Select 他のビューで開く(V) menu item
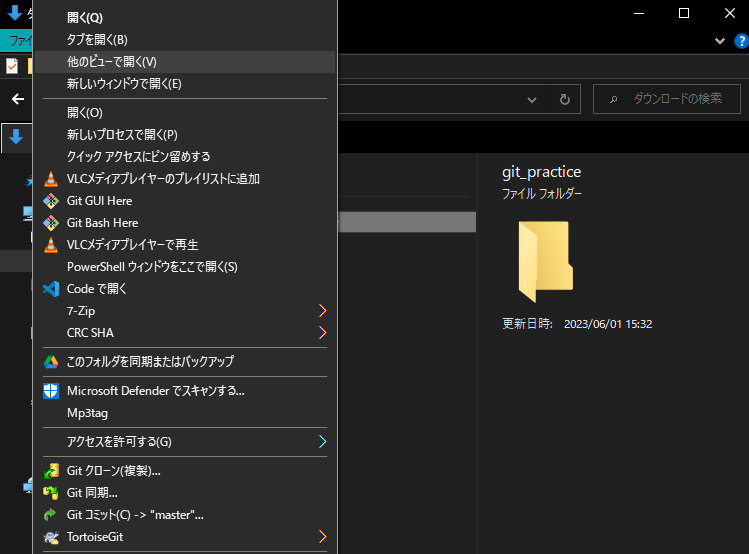 click(x=185, y=62)
